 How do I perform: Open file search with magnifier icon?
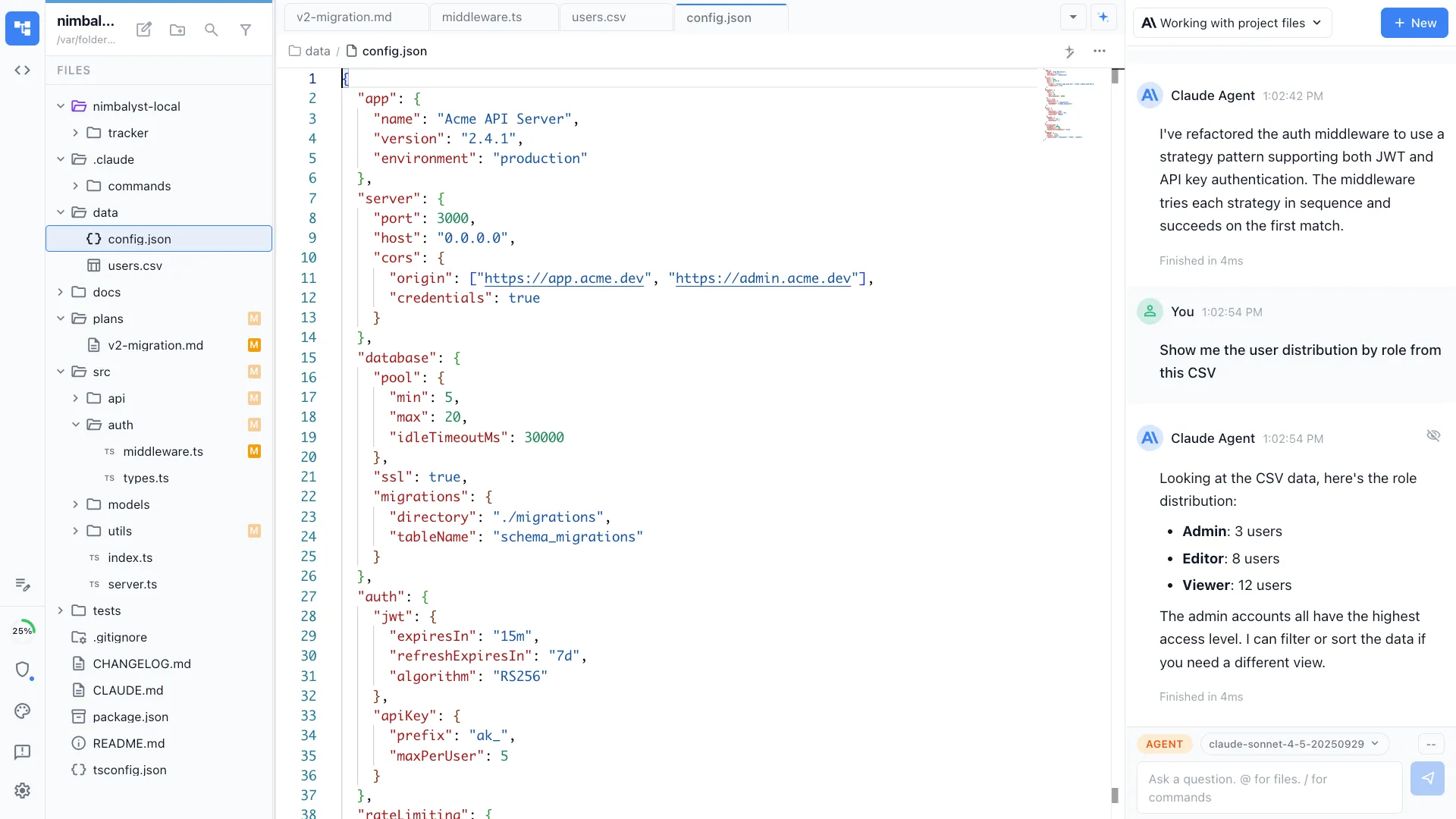(212, 30)
